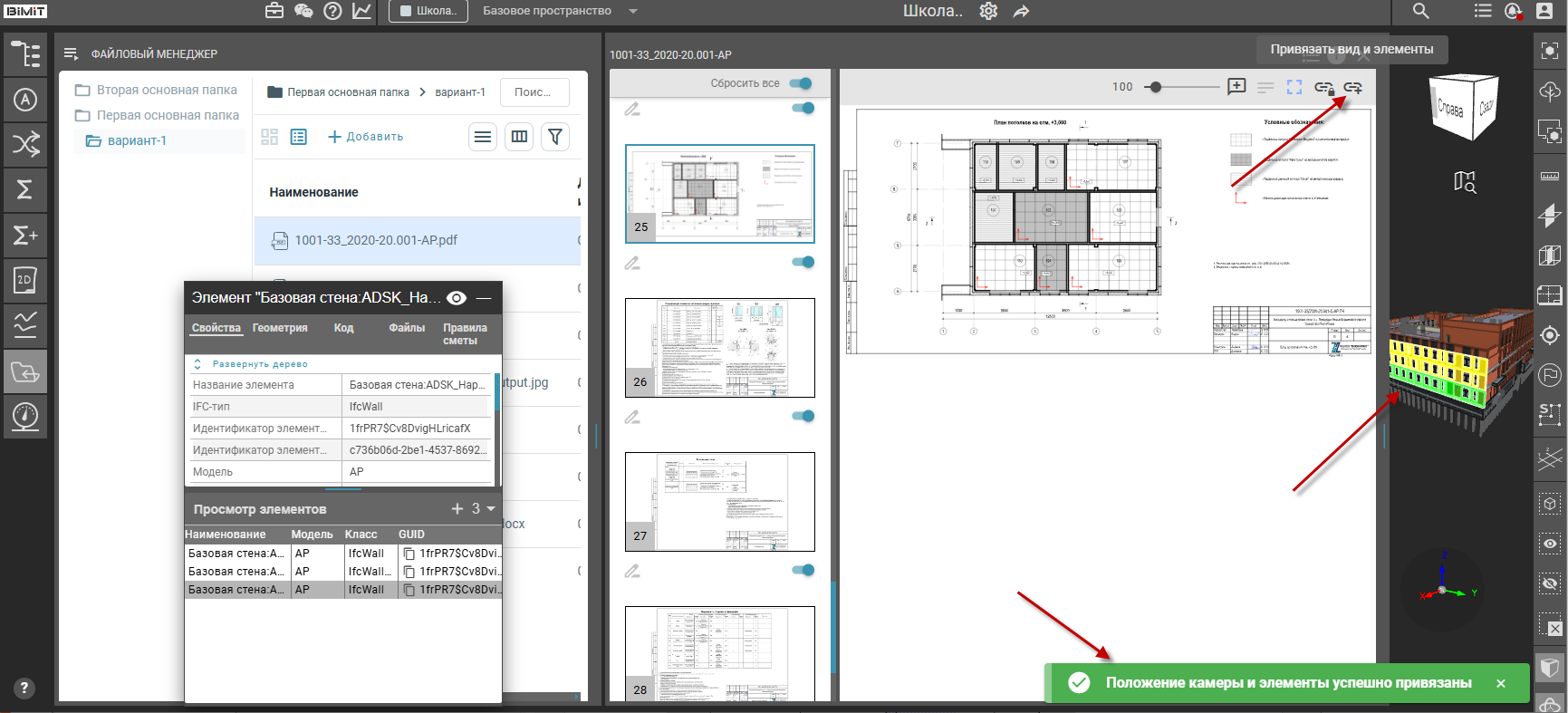Open the settings gear next to Школа title
The height and width of the screenshot is (713, 1568).
tap(988, 11)
